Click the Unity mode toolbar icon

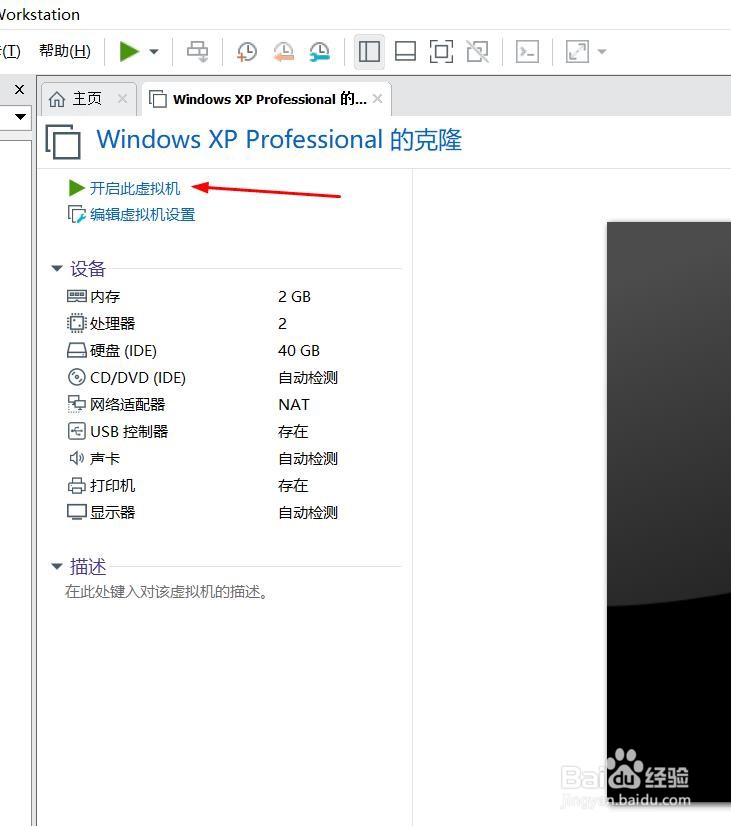[x=478, y=52]
